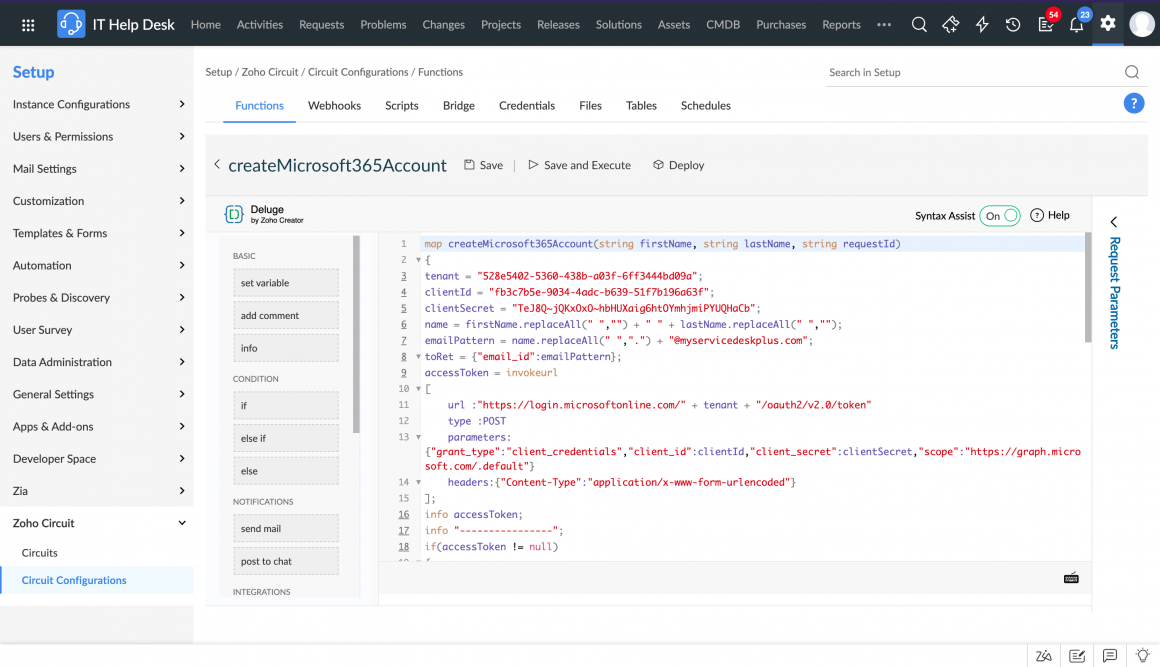View the recent history clock icon
The height and width of the screenshot is (667, 1160).
click(x=1013, y=24)
